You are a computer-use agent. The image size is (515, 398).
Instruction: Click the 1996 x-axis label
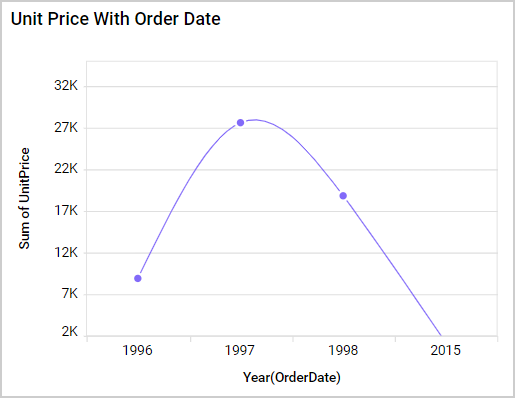coord(137,350)
